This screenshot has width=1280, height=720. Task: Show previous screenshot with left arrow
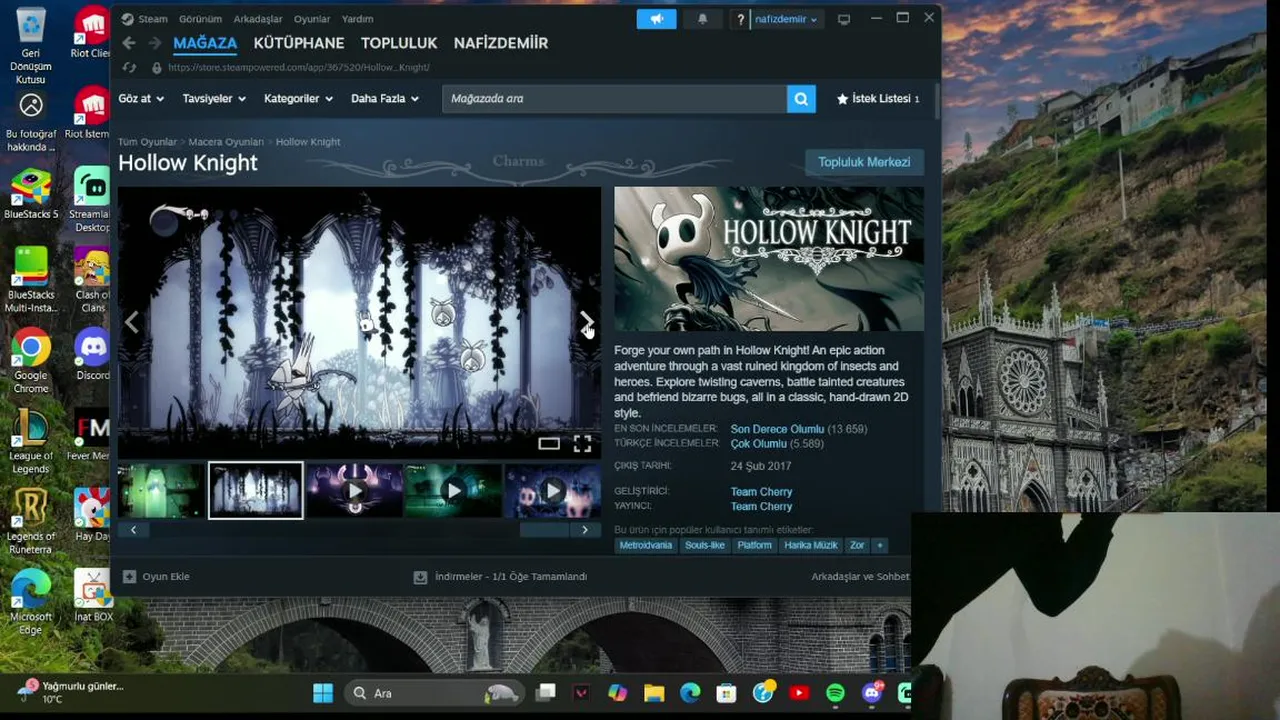[132, 321]
